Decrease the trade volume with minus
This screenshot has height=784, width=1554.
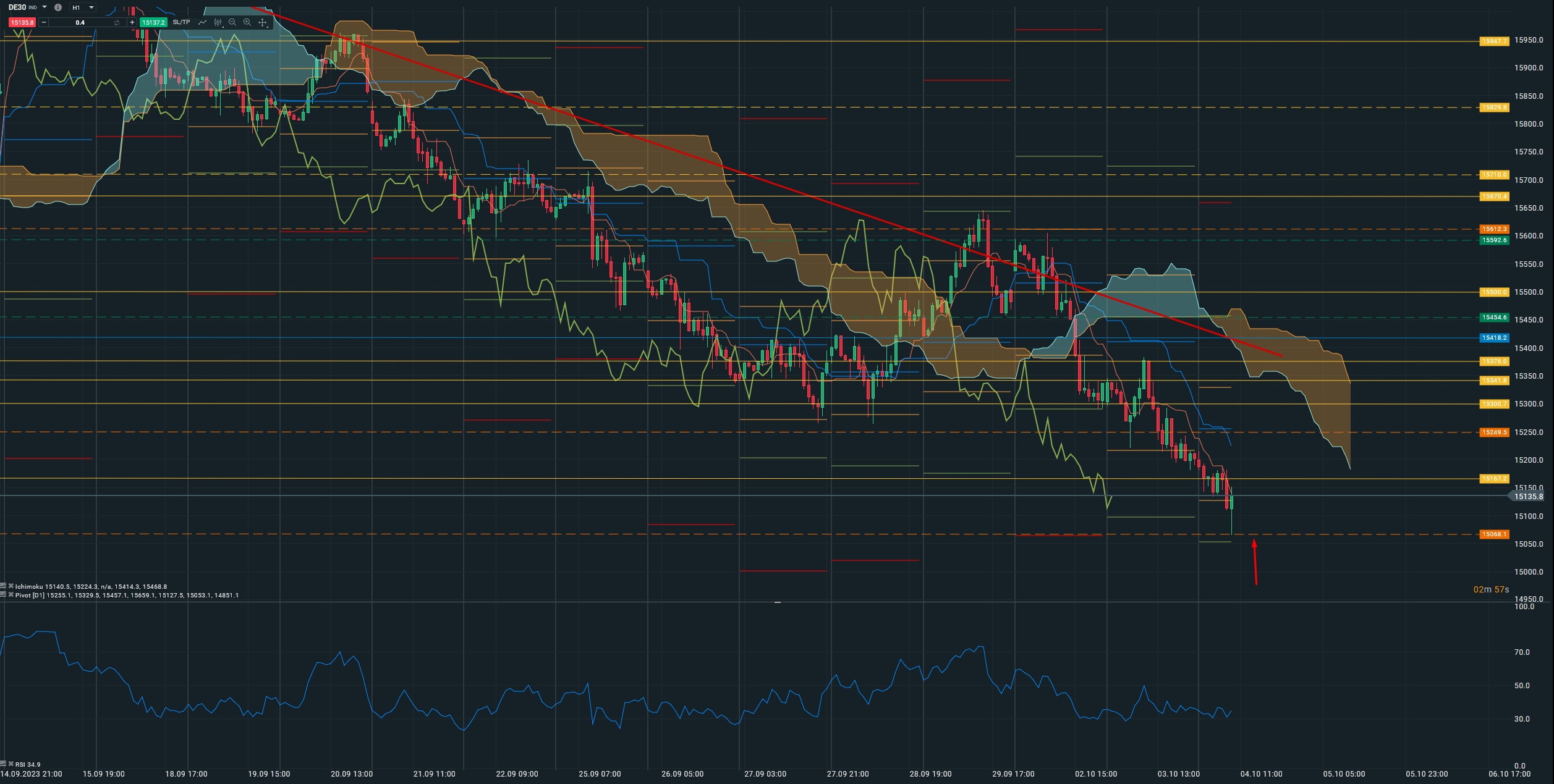(43, 22)
